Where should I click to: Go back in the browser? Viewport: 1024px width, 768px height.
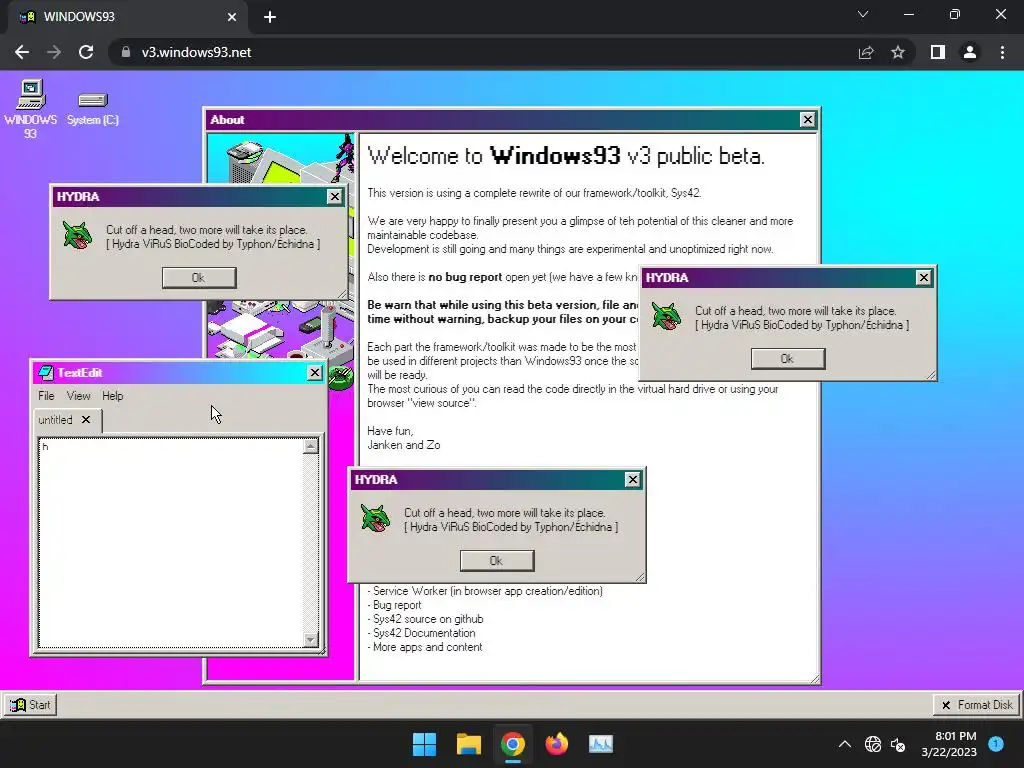click(x=22, y=52)
